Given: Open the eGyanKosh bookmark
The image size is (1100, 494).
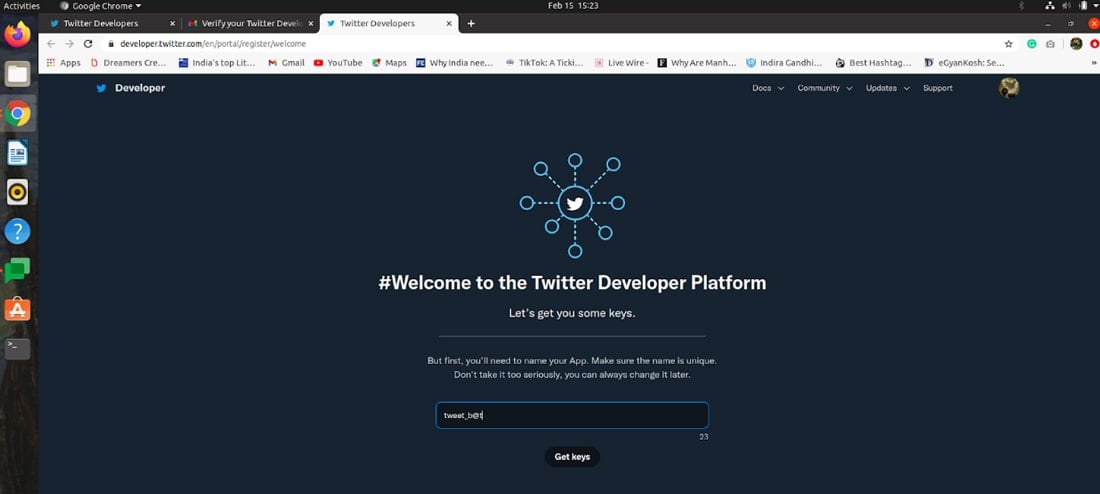Looking at the screenshot, I should tap(964, 62).
